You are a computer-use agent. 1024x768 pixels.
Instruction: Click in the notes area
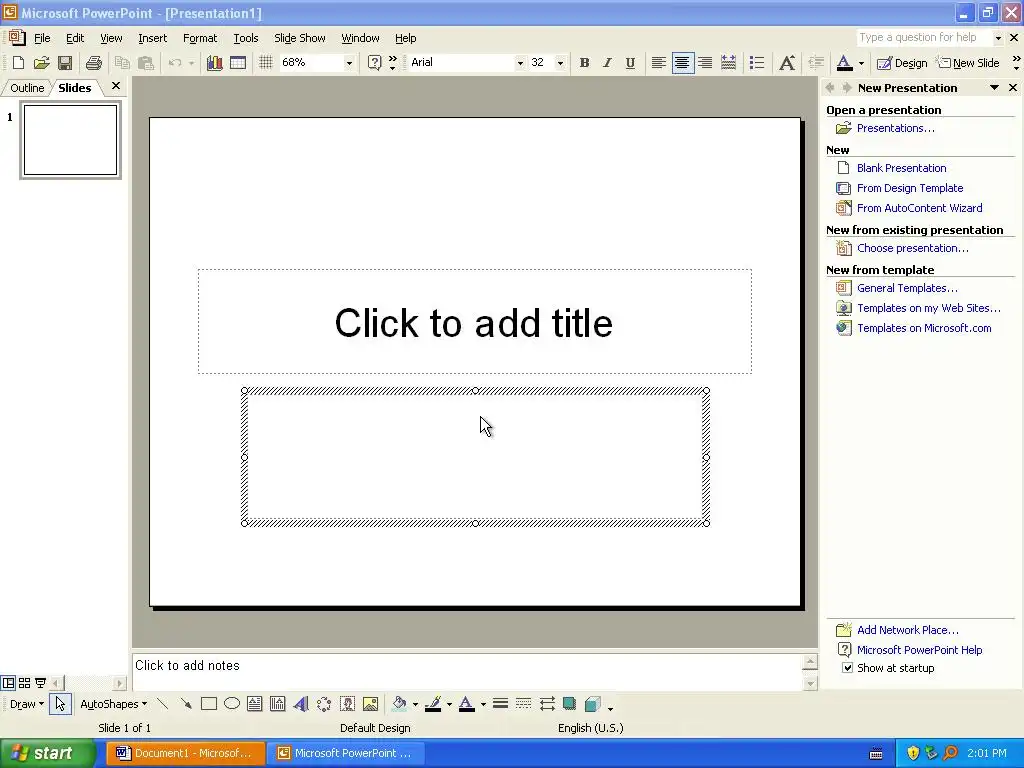point(468,671)
